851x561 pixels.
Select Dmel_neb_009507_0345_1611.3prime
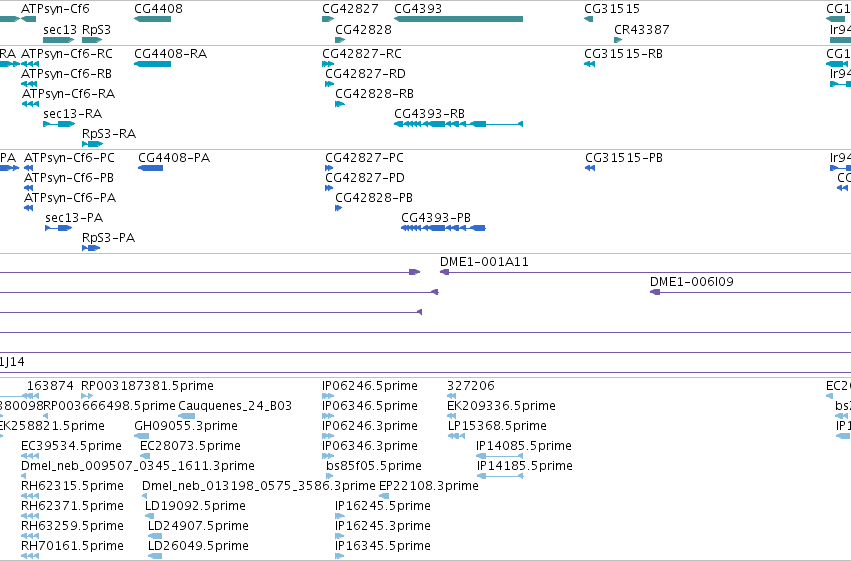[x=137, y=467]
